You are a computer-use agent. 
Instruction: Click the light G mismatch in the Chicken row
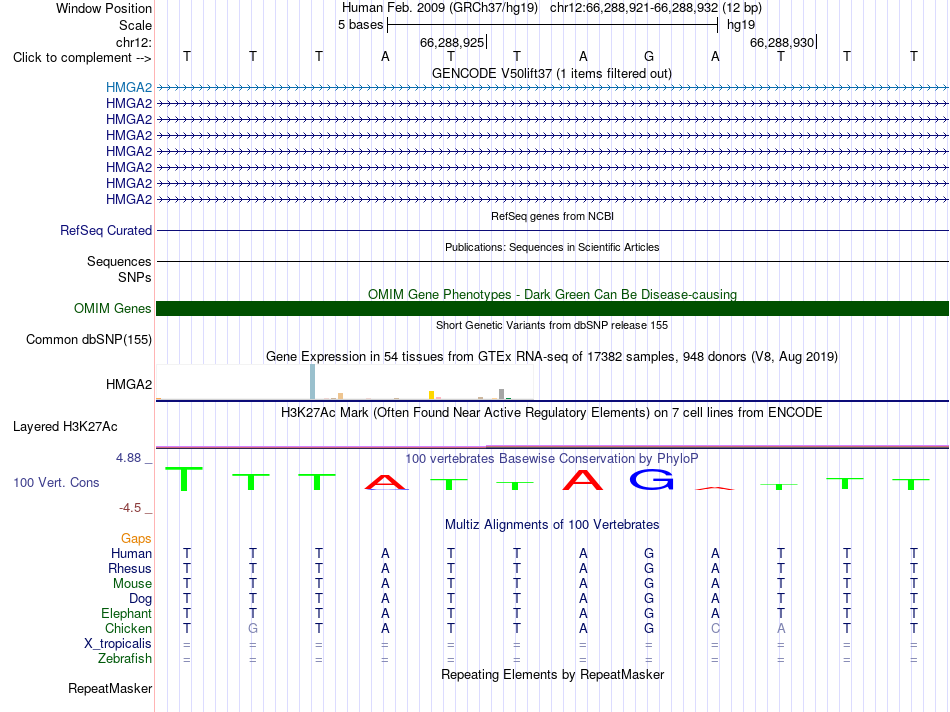point(253,628)
